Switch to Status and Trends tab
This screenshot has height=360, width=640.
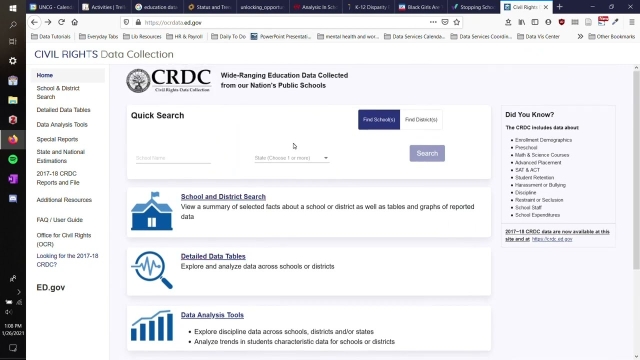(x=210, y=7)
